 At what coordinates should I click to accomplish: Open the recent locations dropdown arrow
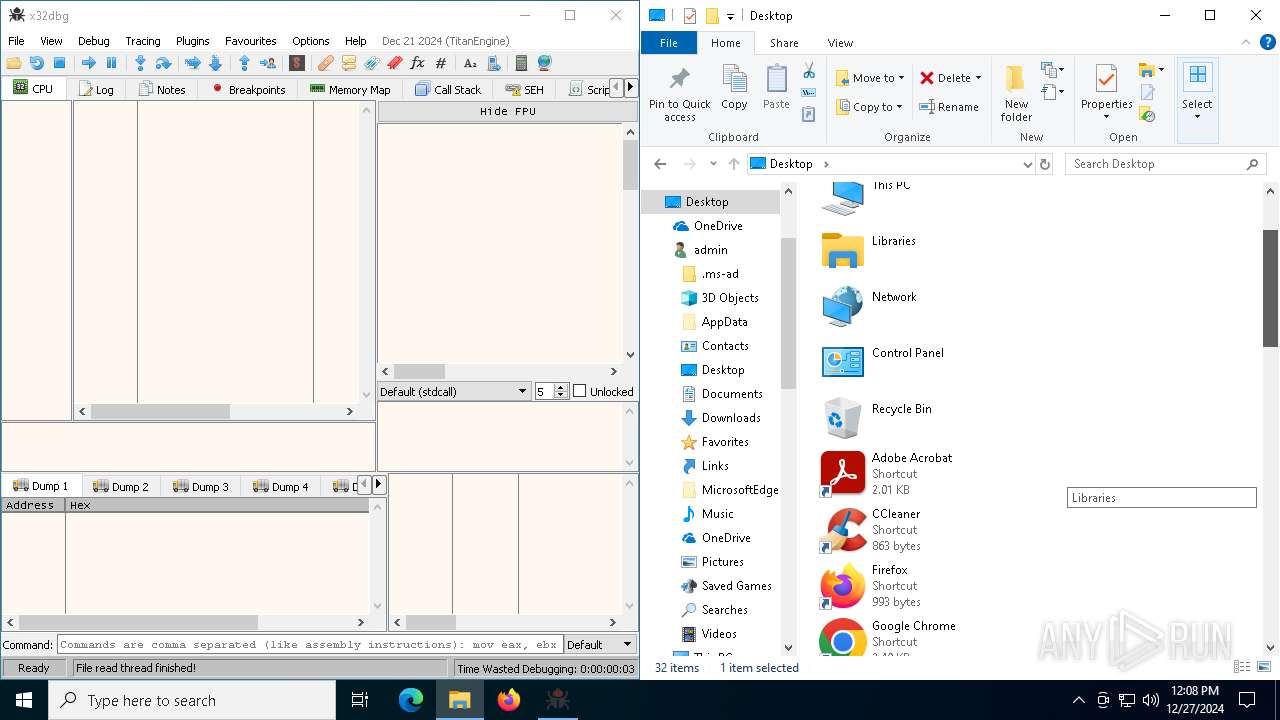pyautogui.click(x=713, y=164)
